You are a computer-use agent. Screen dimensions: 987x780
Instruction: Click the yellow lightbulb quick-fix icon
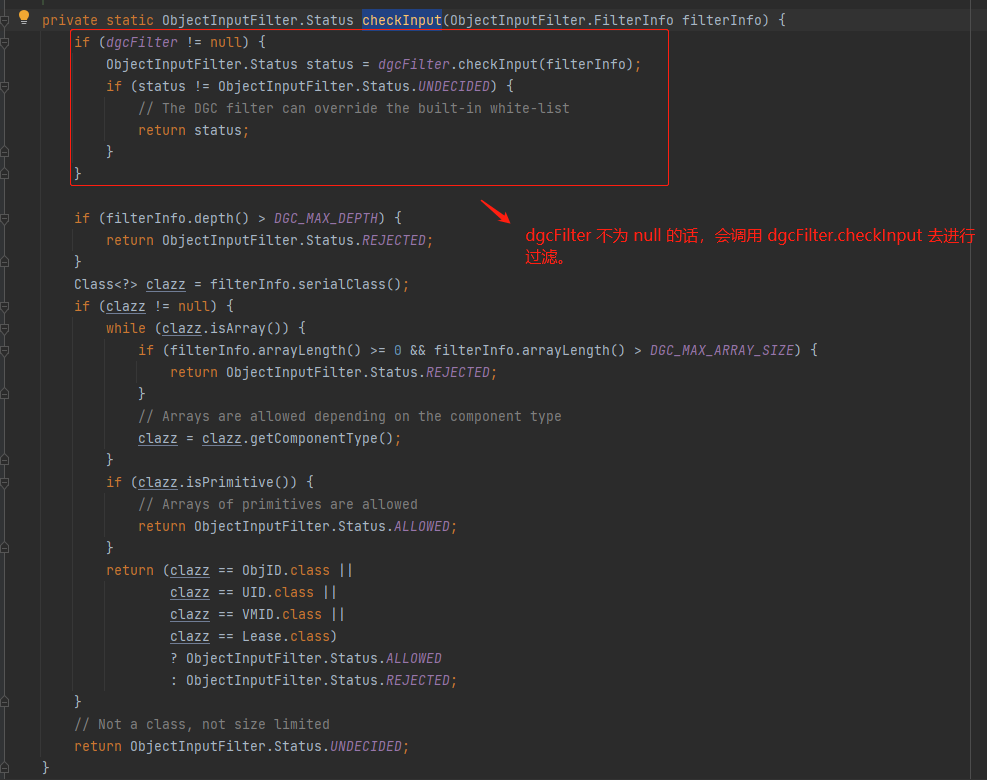(x=25, y=18)
